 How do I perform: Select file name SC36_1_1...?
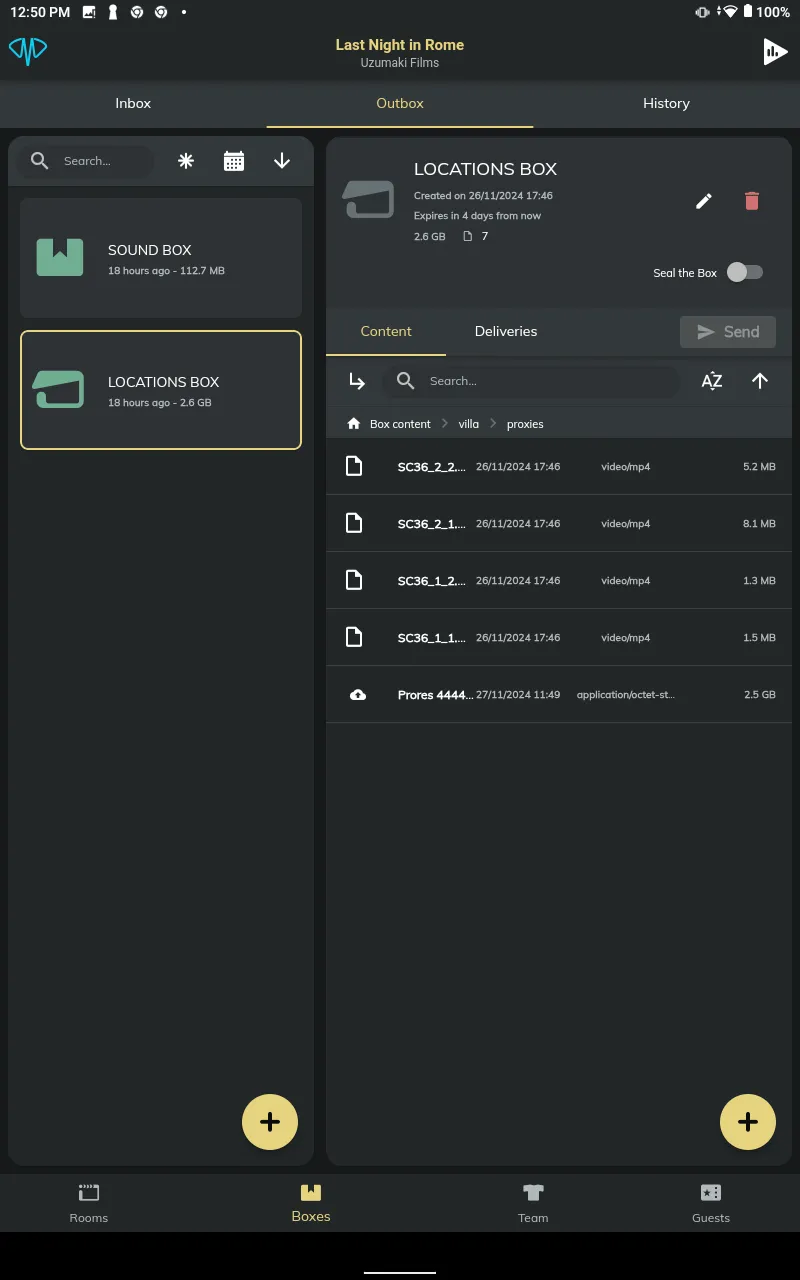click(x=432, y=637)
